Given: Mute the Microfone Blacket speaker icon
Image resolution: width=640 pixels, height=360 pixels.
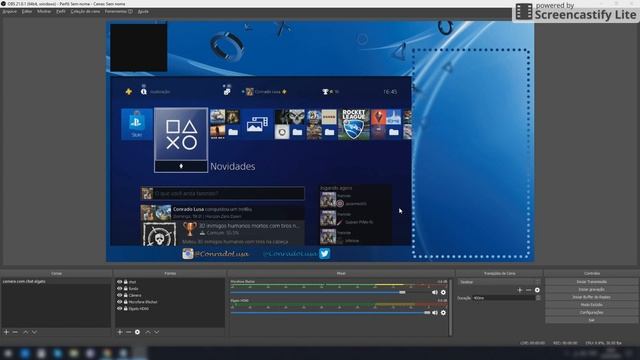Looking at the screenshot, I should click(x=435, y=292).
